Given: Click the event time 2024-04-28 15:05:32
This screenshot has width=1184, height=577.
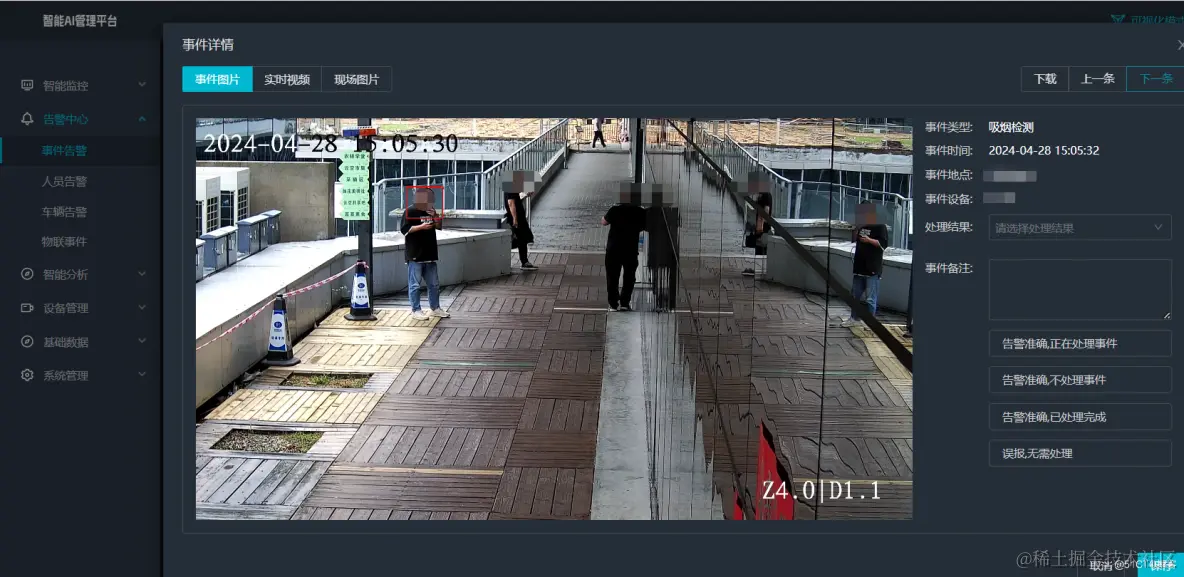Looking at the screenshot, I should point(1044,151).
